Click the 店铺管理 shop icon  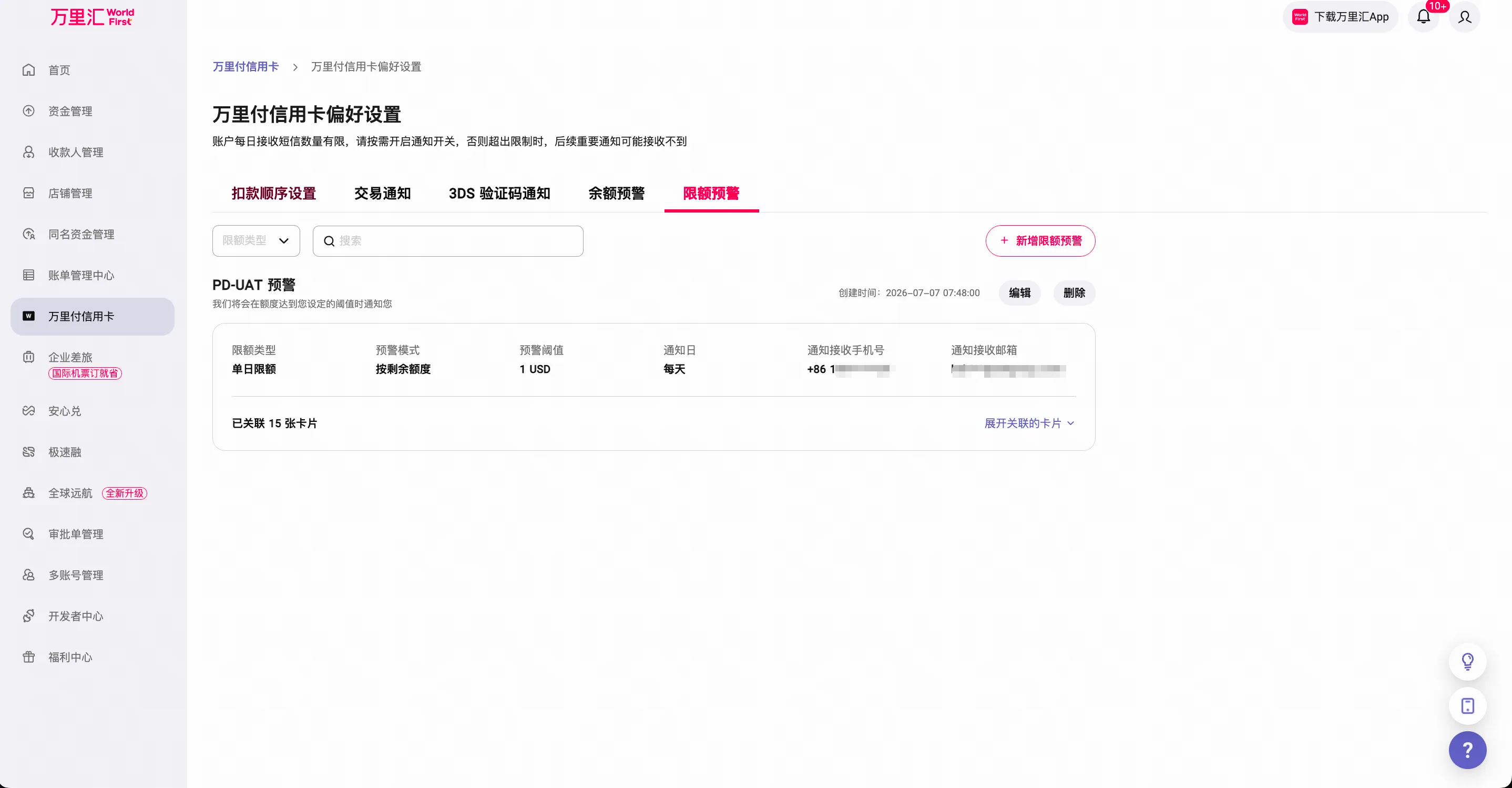(x=29, y=193)
